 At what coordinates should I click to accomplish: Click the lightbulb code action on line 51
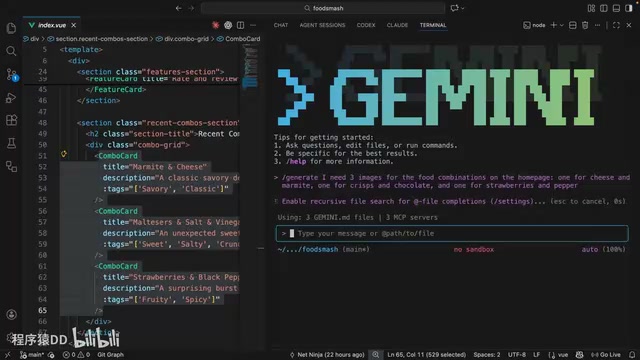(x=64, y=154)
